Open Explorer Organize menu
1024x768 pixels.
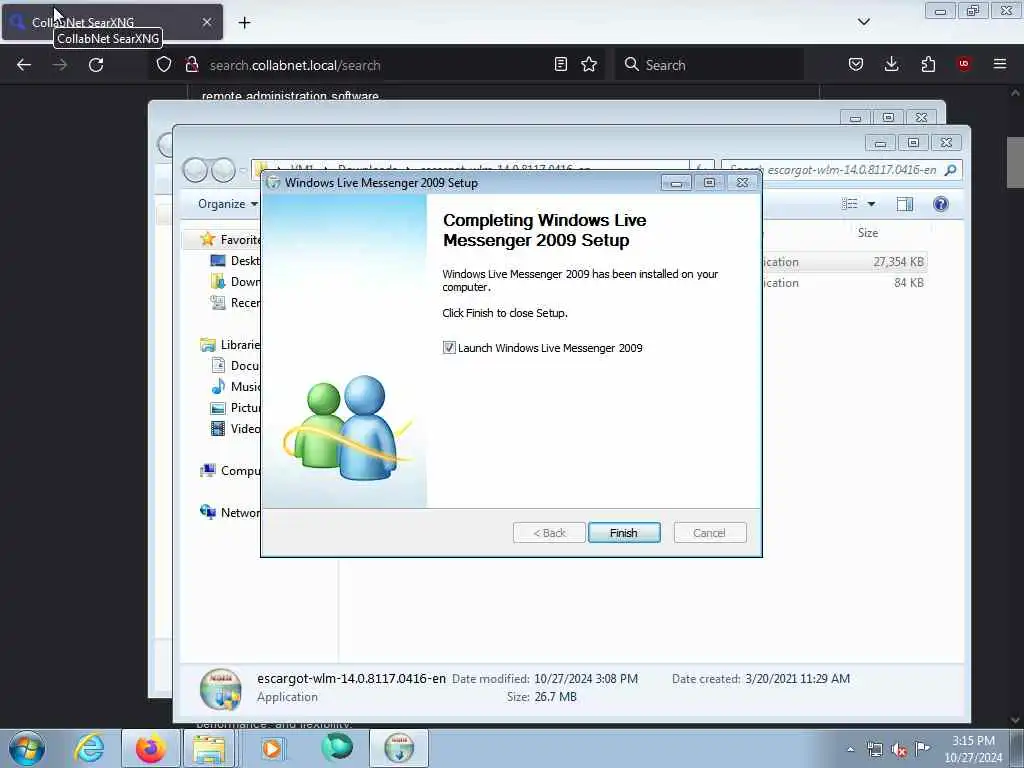click(x=227, y=204)
